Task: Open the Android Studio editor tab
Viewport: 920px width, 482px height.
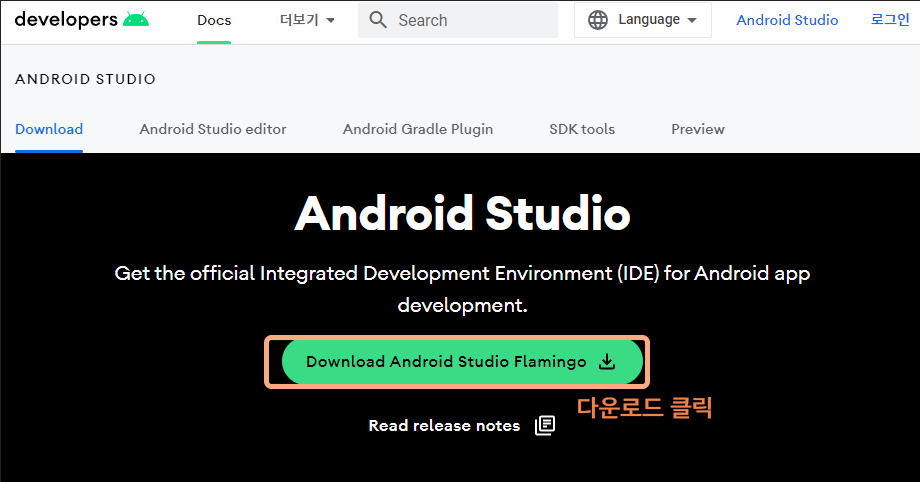Action: [213, 129]
